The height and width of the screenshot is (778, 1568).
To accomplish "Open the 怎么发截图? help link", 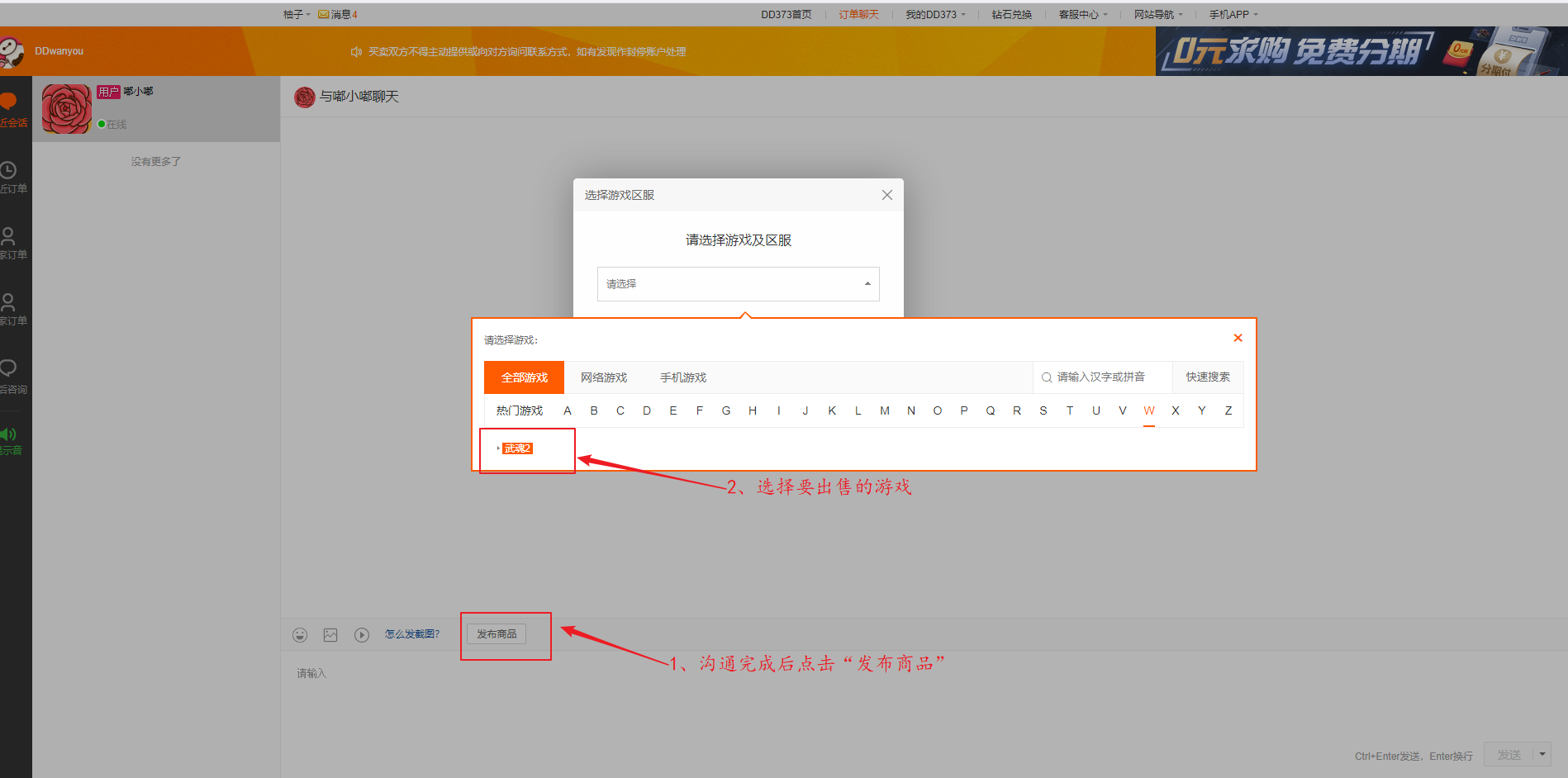I will point(412,634).
